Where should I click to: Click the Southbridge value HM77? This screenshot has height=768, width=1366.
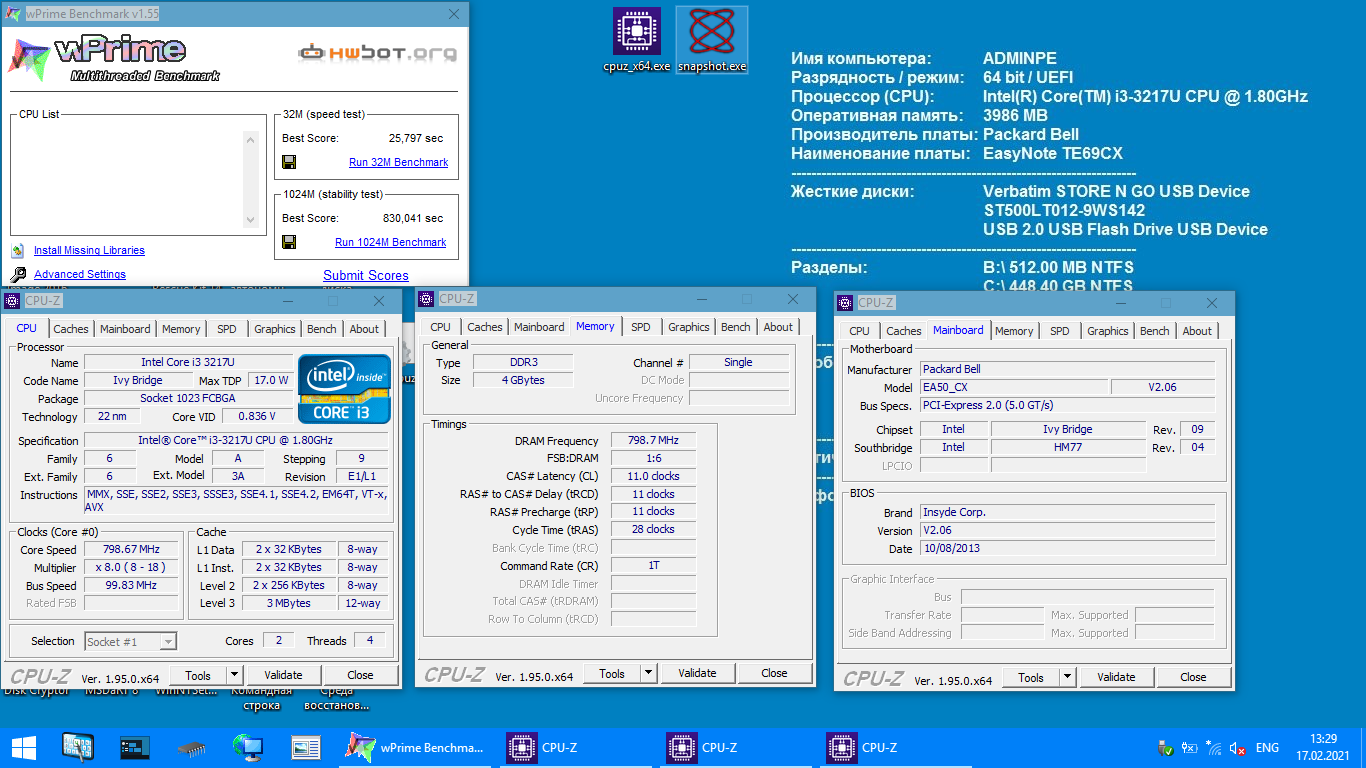click(x=1068, y=447)
